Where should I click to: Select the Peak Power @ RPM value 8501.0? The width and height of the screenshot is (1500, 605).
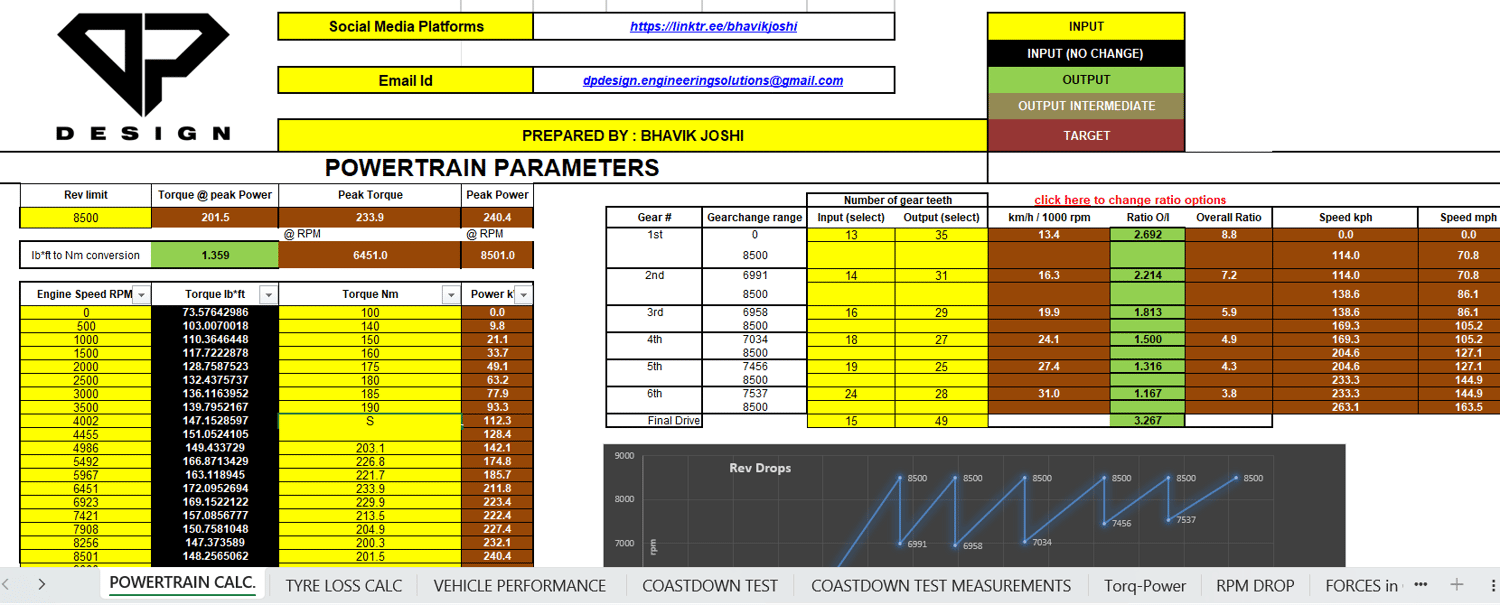click(497, 255)
